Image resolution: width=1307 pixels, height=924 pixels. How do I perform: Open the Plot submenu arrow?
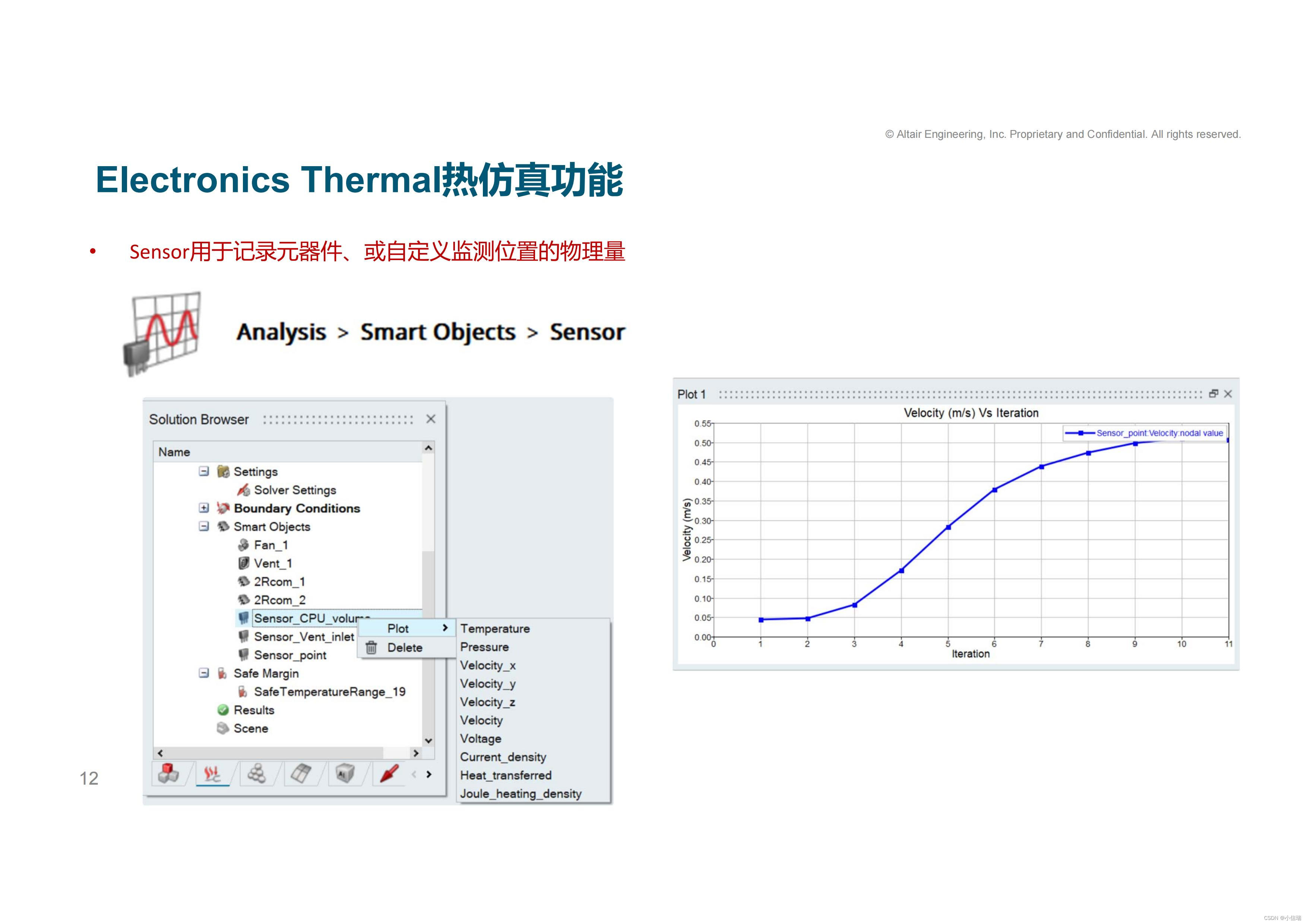(445, 628)
